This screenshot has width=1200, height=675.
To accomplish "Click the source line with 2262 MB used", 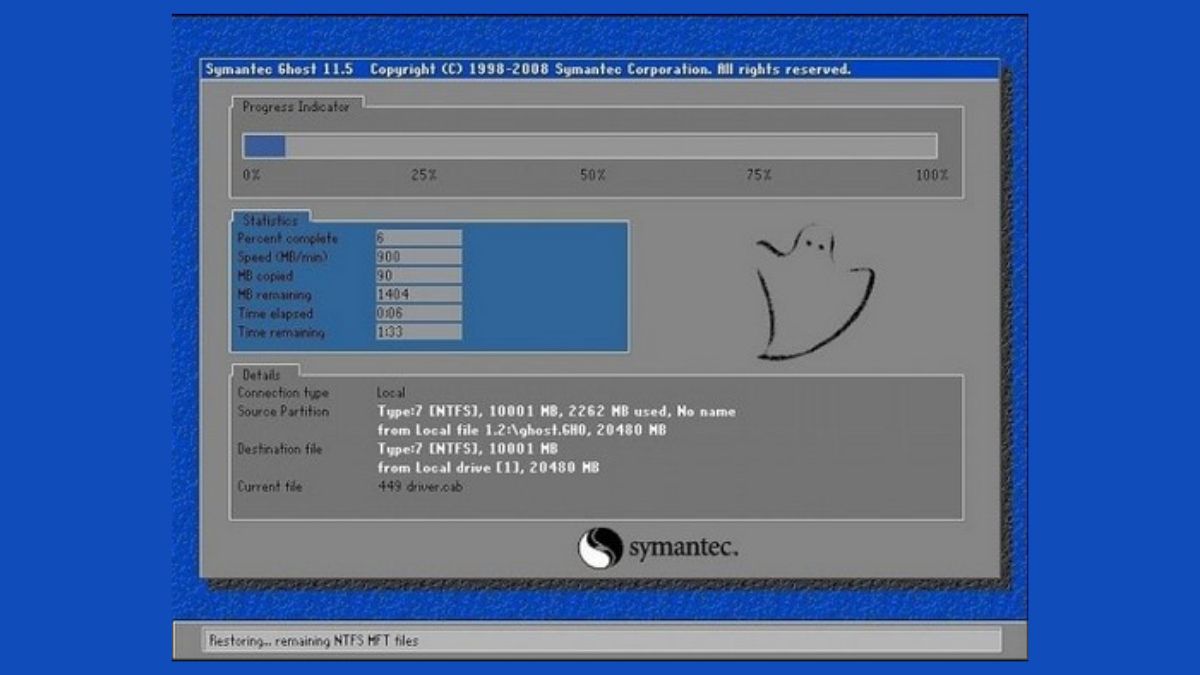I will (x=556, y=411).
